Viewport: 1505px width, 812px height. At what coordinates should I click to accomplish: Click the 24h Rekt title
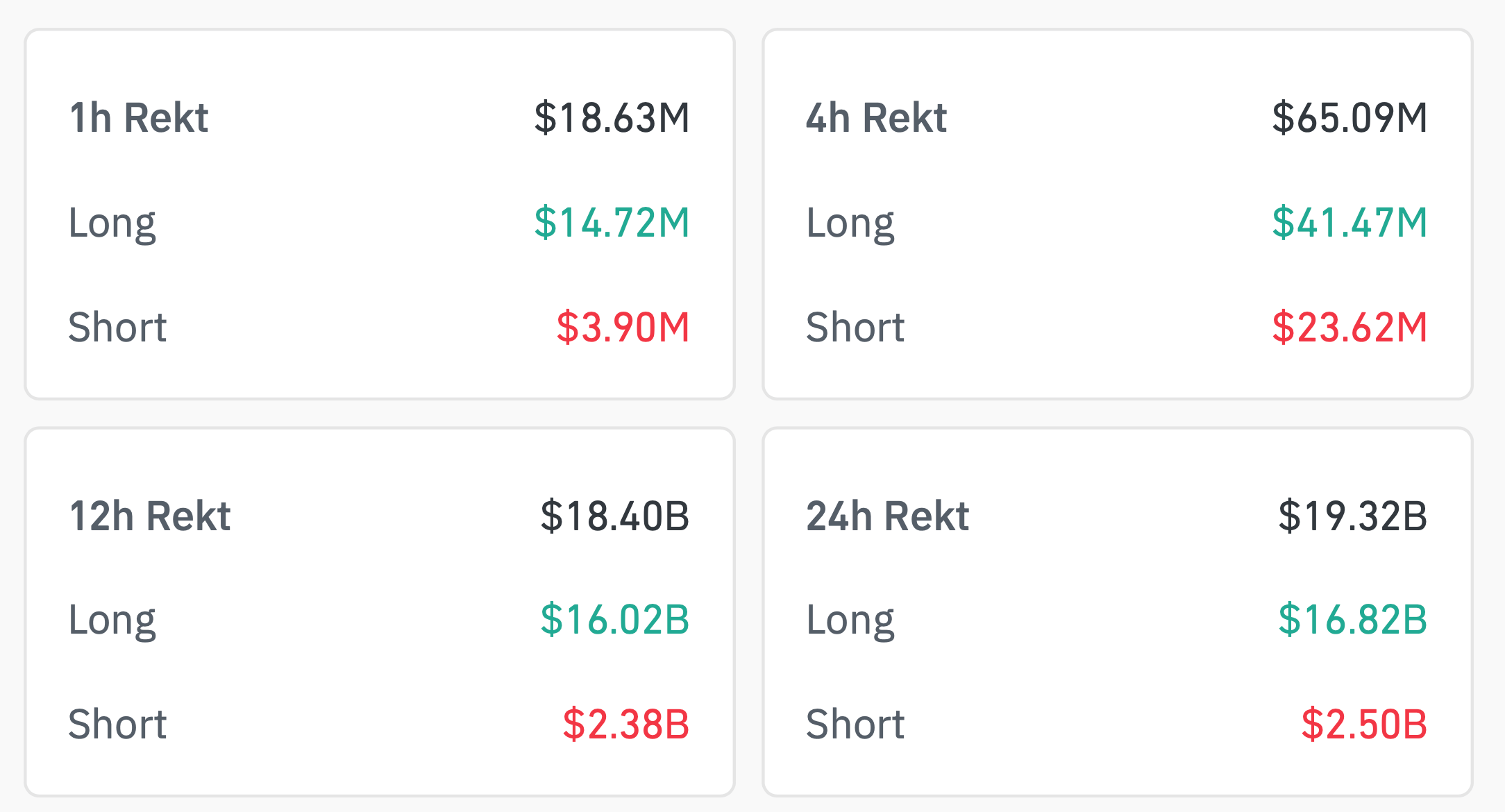pos(887,516)
